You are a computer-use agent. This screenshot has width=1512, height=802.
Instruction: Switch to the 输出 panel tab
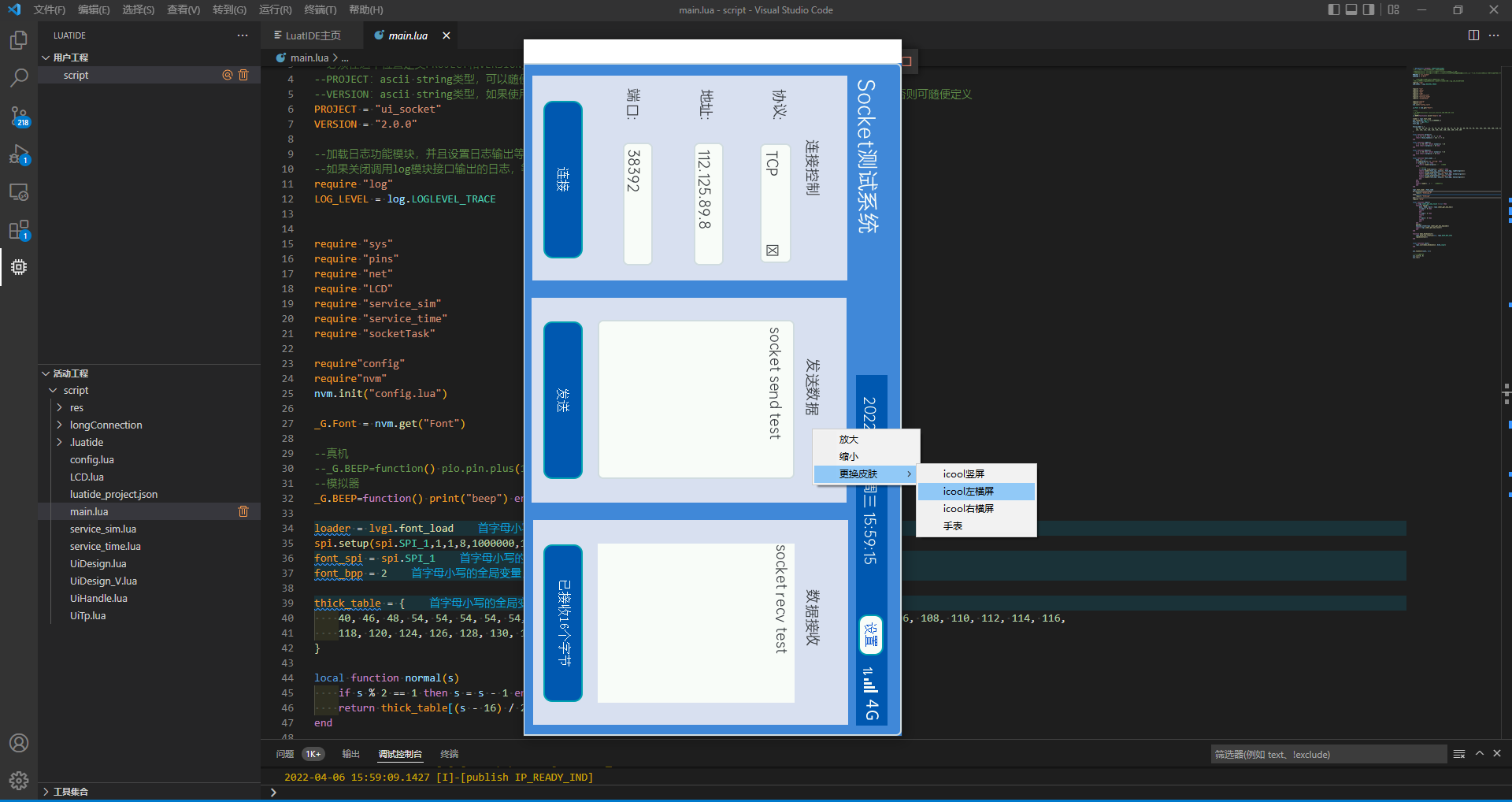350,754
